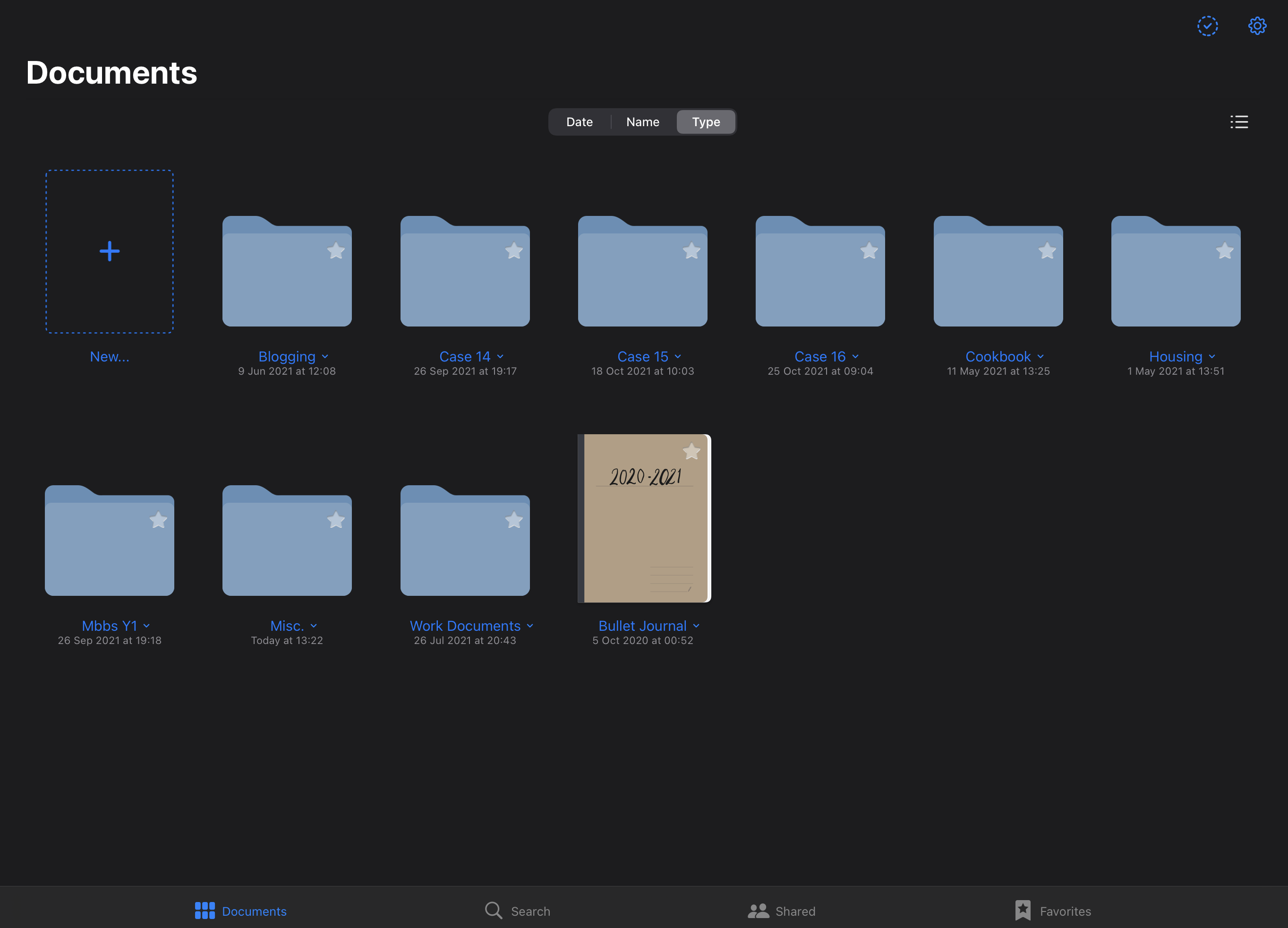
Task: Click the favorite star on Blogging folder
Action: click(x=335, y=250)
